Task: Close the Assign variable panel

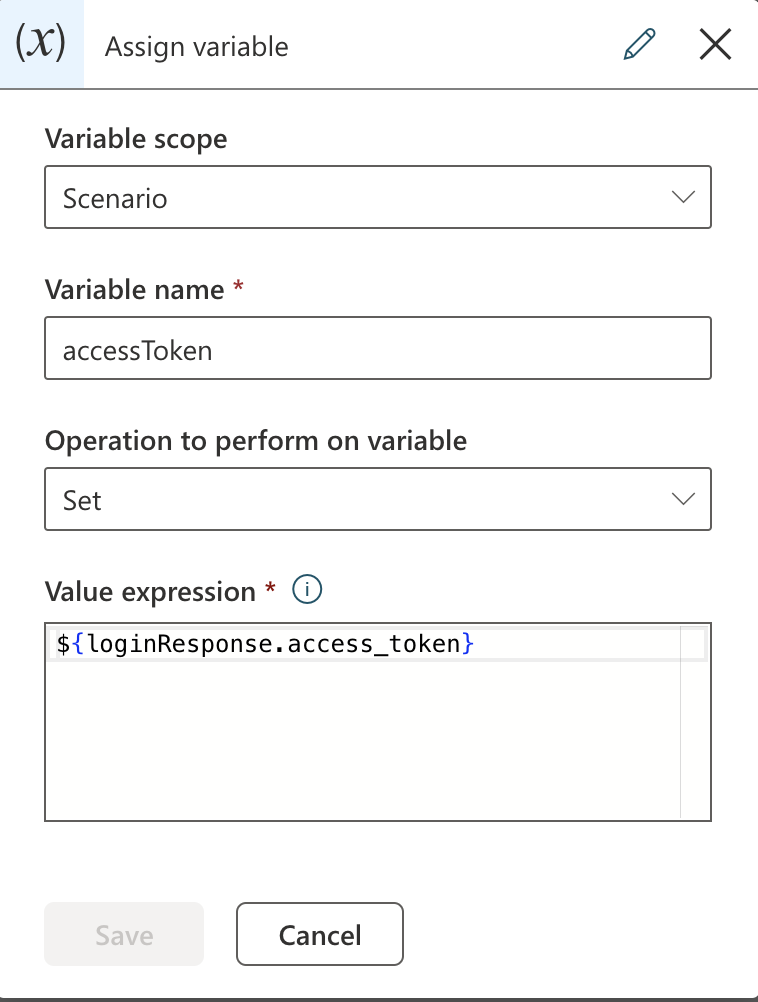Action: [x=715, y=44]
